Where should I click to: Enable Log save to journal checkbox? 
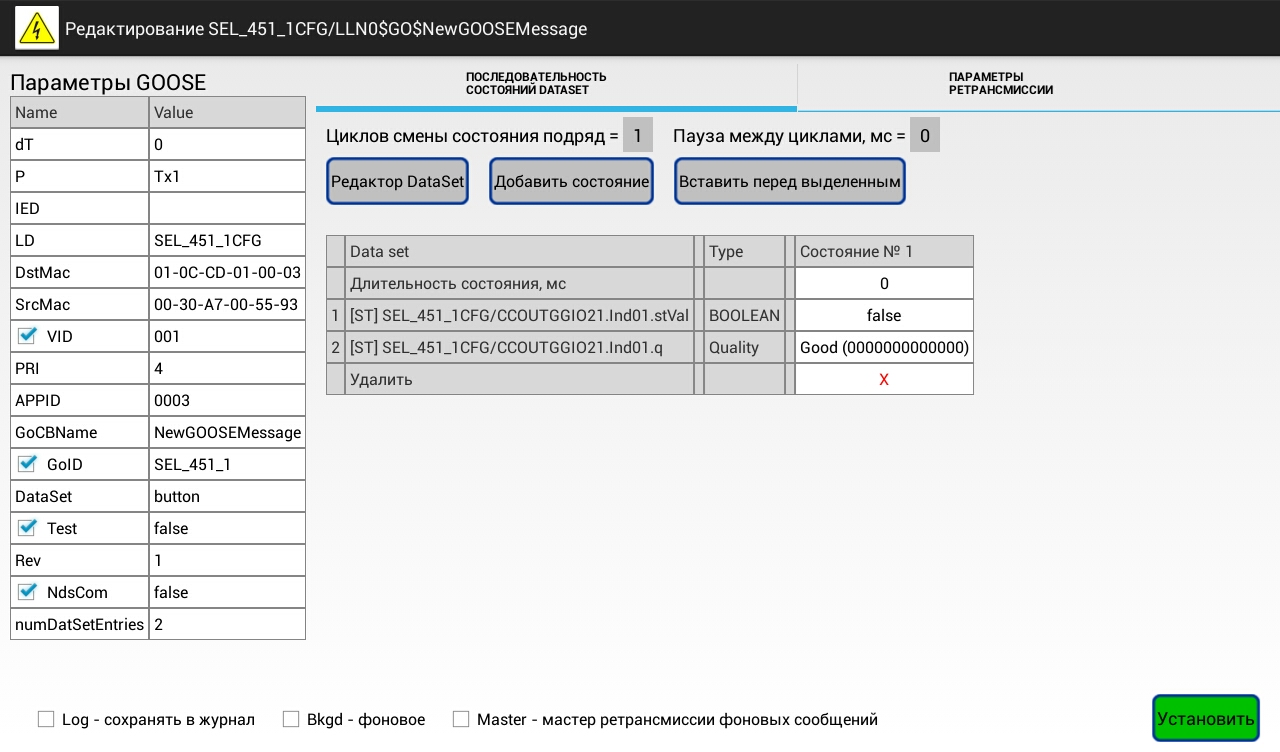tap(46, 719)
